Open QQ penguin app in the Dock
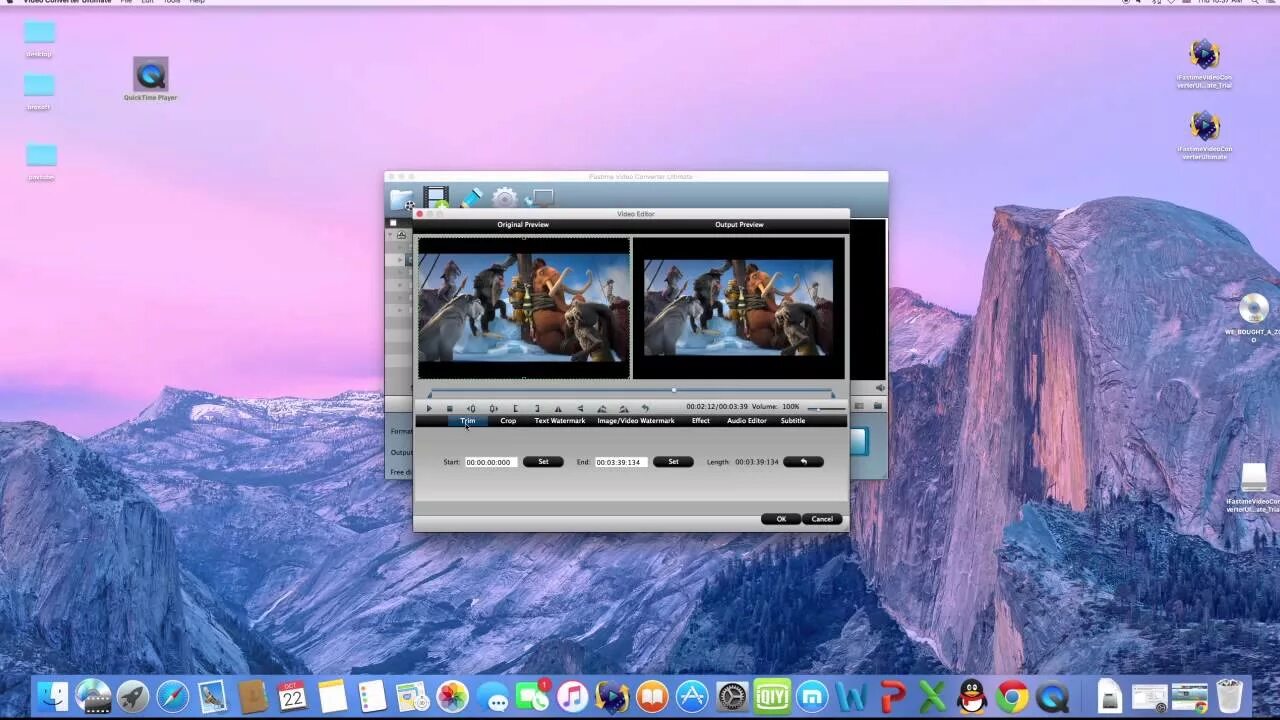1280x720 pixels. click(x=972, y=696)
